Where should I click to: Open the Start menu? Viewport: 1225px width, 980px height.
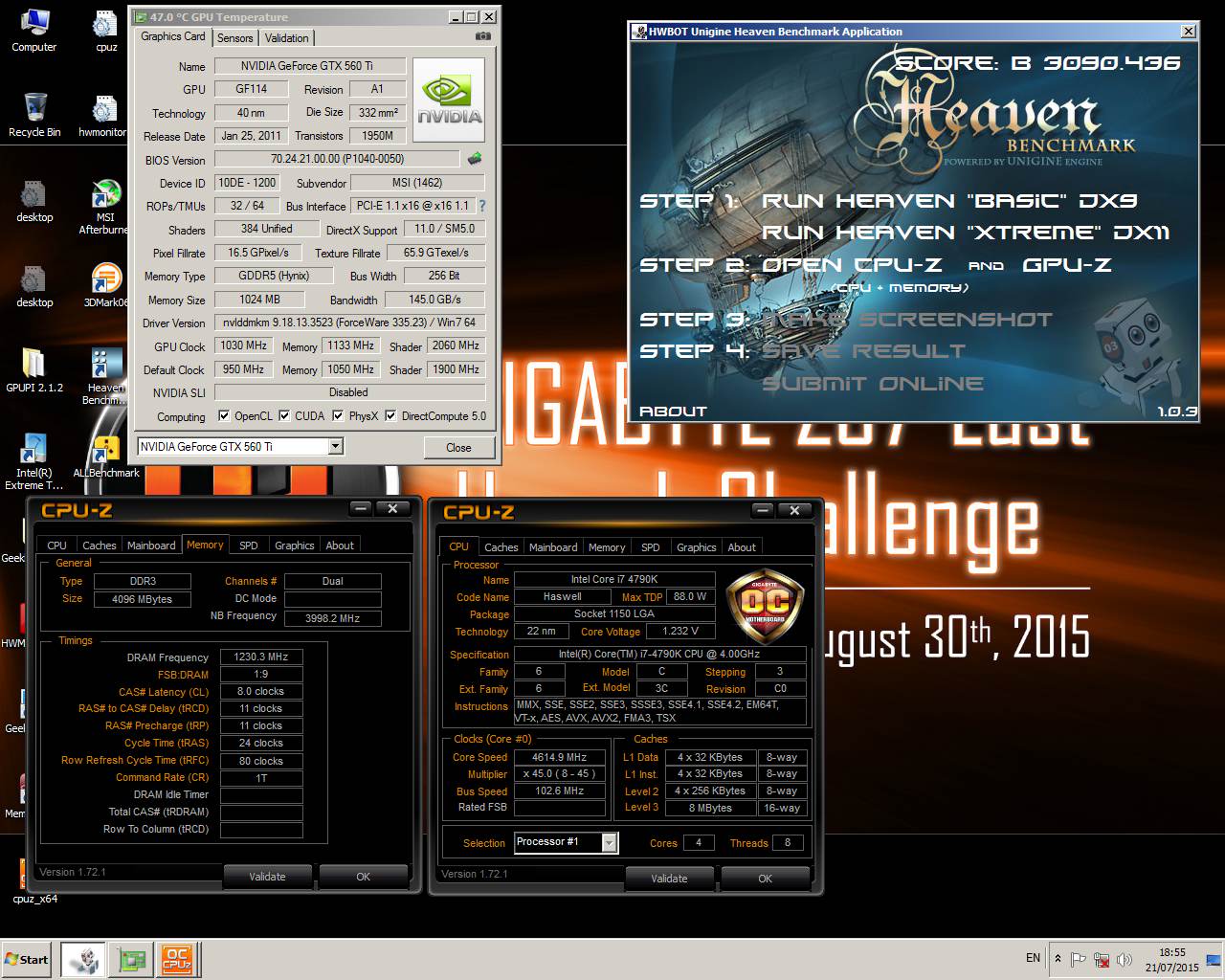tap(27, 959)
